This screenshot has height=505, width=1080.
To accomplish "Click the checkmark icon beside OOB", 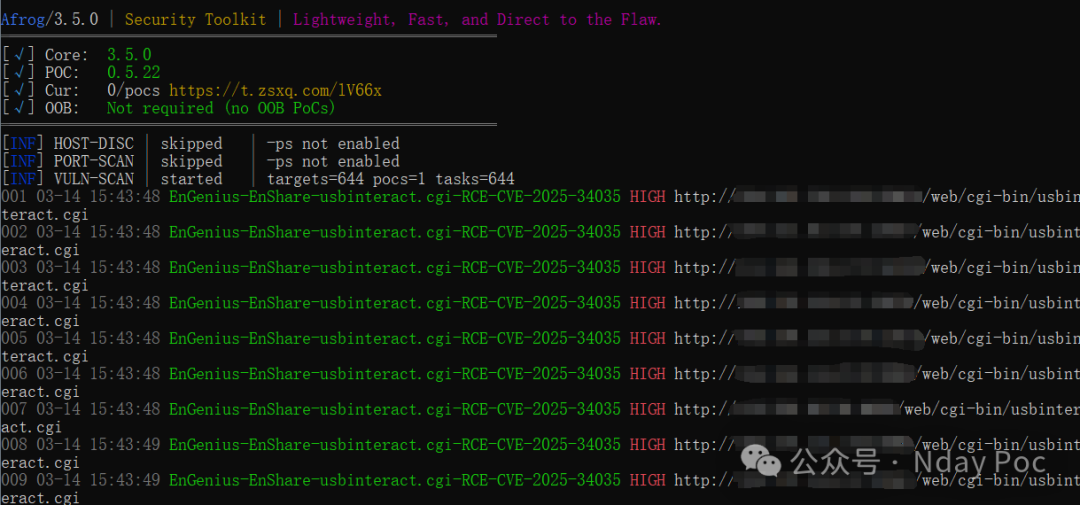I will point(19,108).
